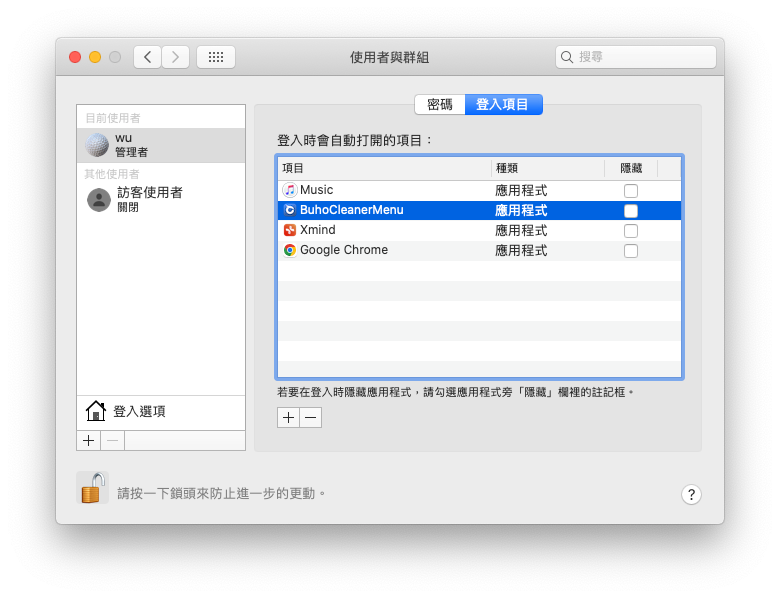Click the back navigation arrow
The height and width of the screenshot is (598, 780).
(147, 57)
